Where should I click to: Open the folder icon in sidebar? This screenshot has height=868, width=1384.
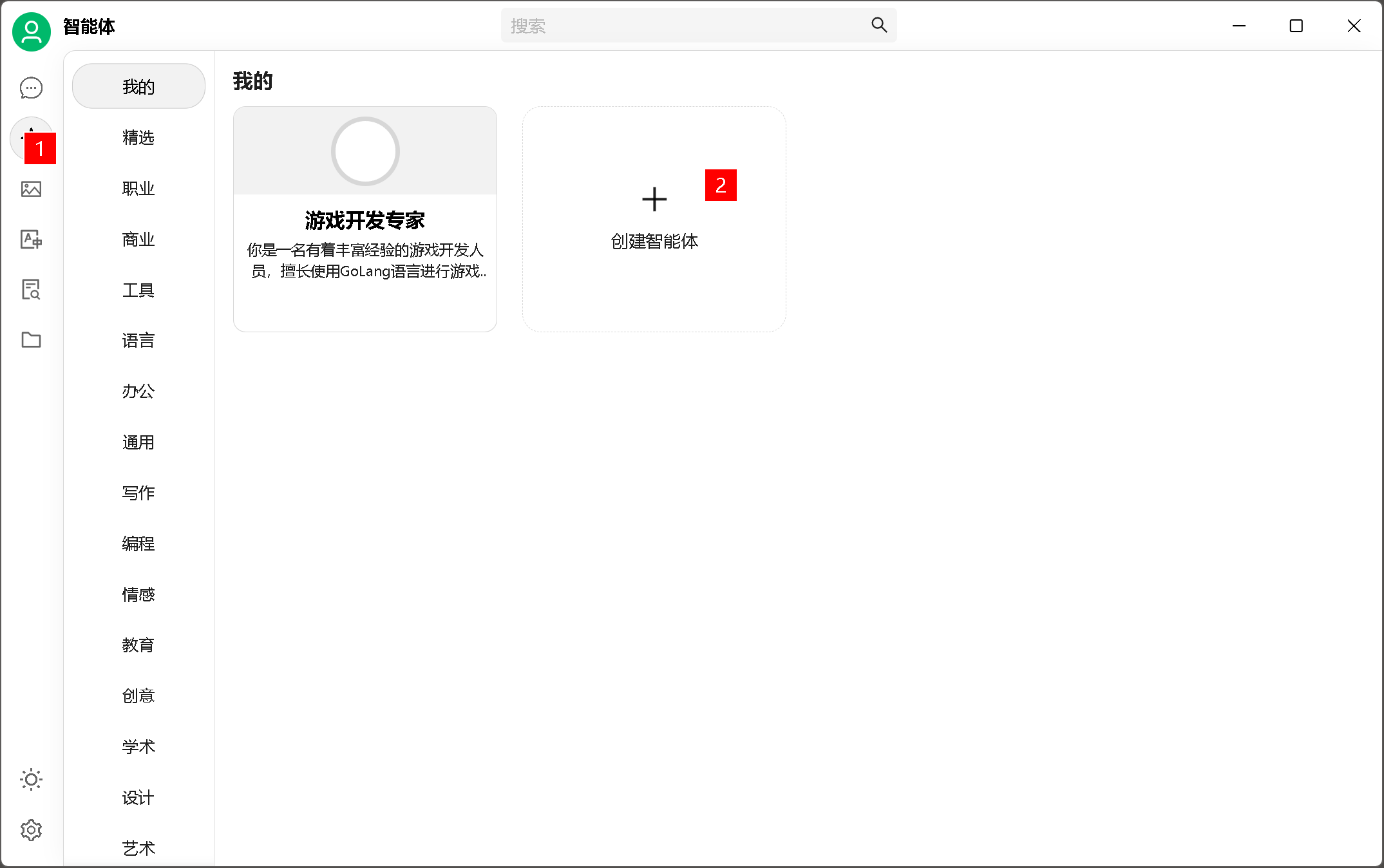pos(31,340)
